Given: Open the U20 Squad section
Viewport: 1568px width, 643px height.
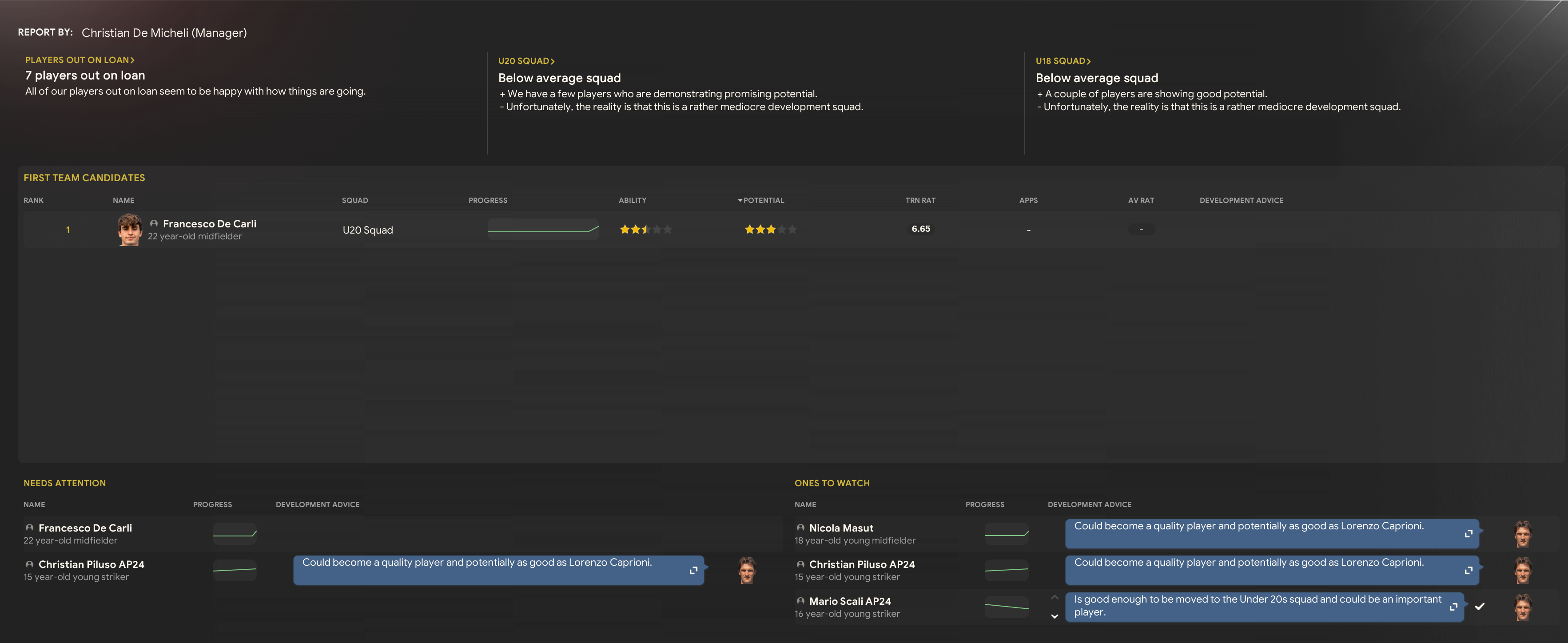Looking at the screenshot, I should [526, 61].
